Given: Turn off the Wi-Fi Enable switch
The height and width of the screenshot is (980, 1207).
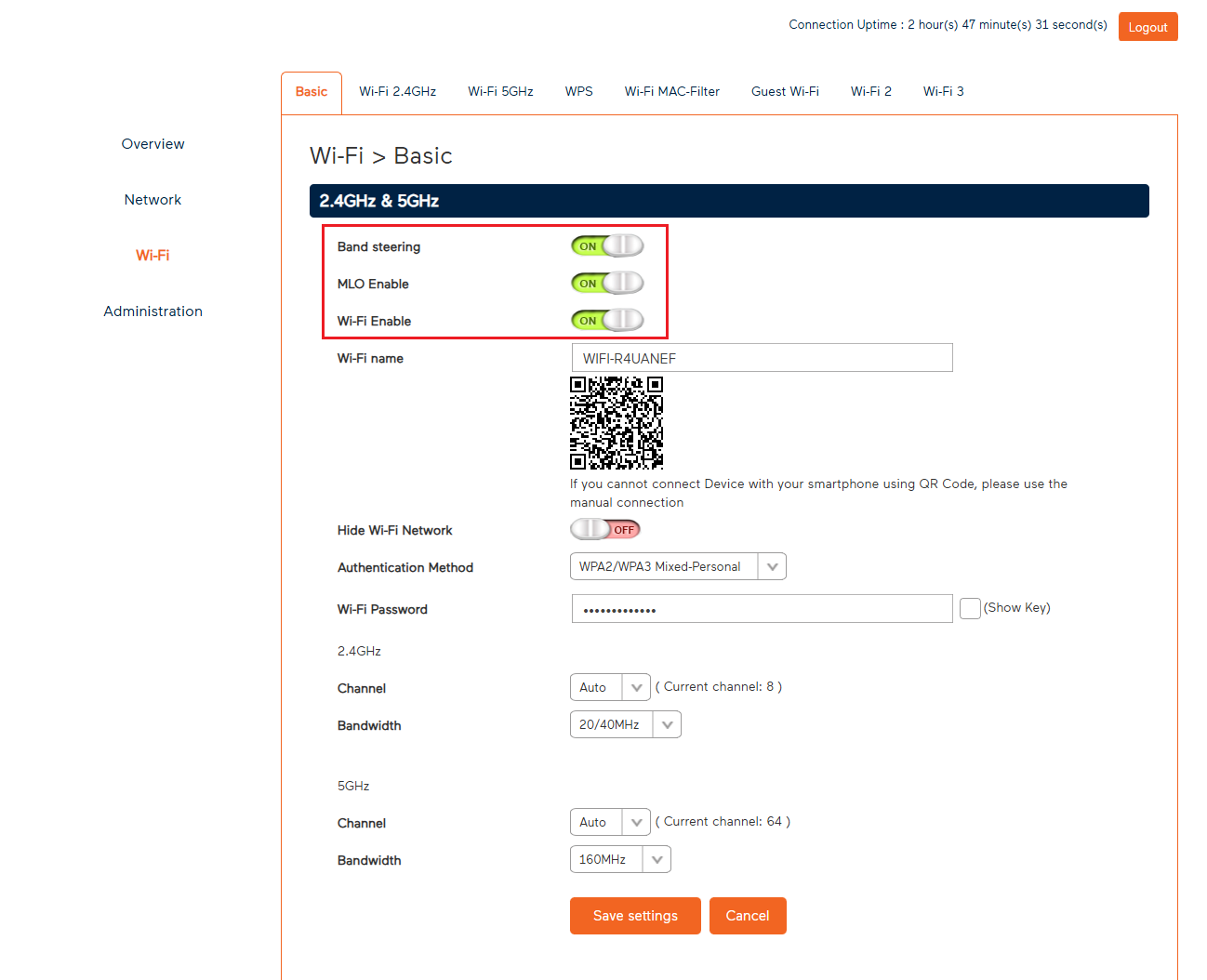Looking at the screenshot, I should 606,321.
